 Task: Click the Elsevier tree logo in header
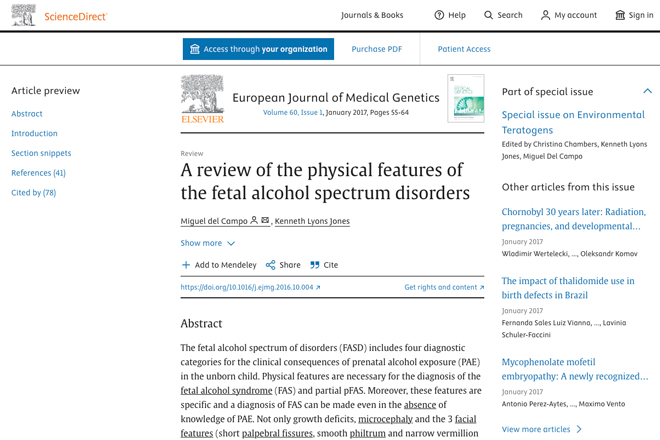pyautogui.click(x=24, y=15)
